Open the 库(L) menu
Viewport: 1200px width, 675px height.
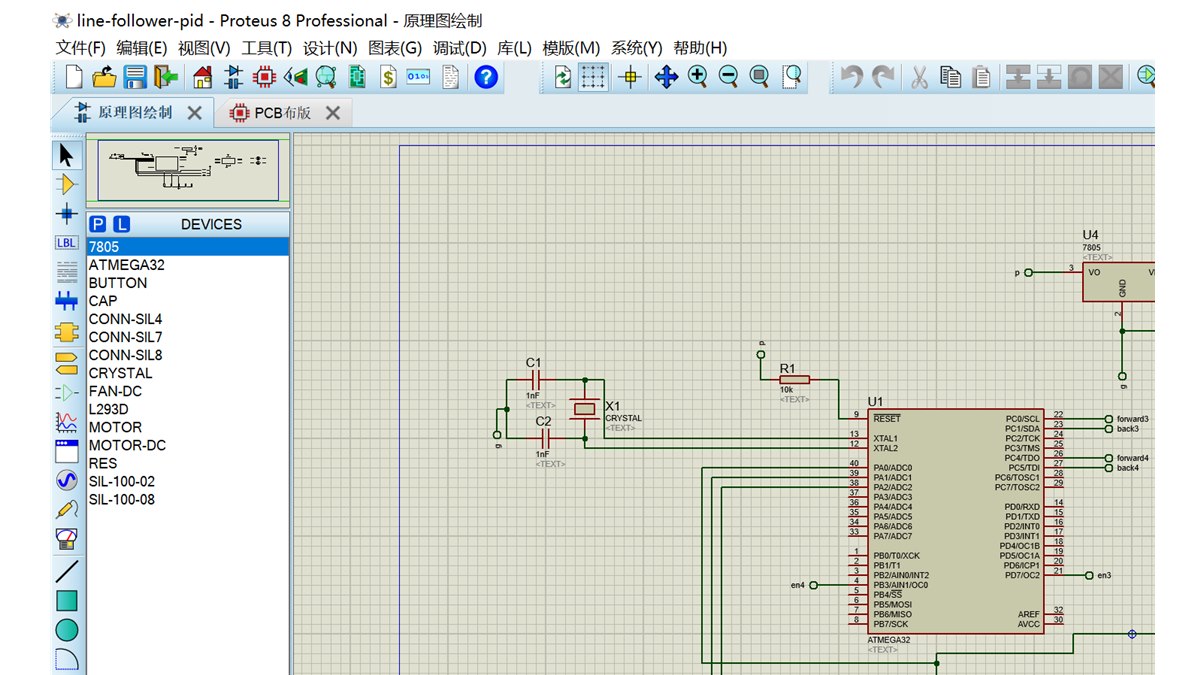tap(515, 48)
